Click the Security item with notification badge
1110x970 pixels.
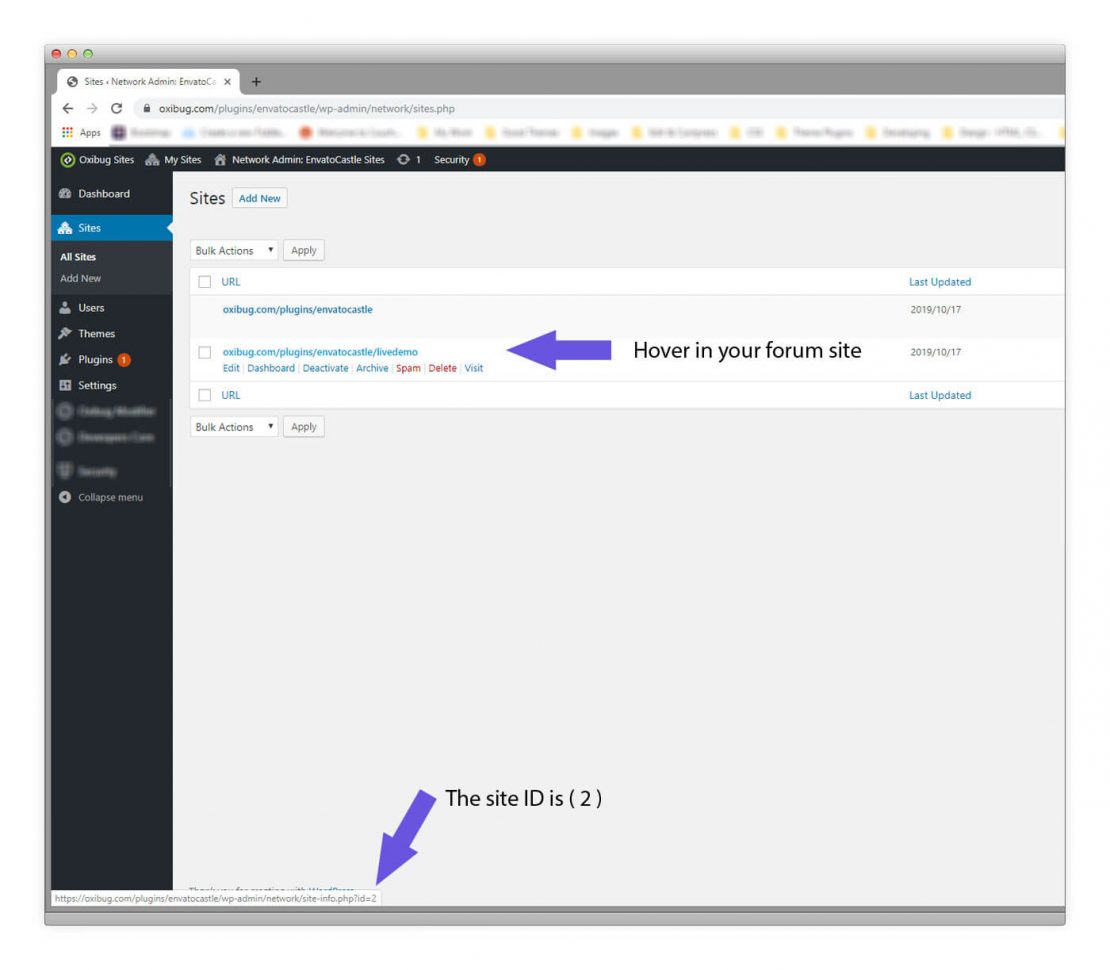point(458,160)
